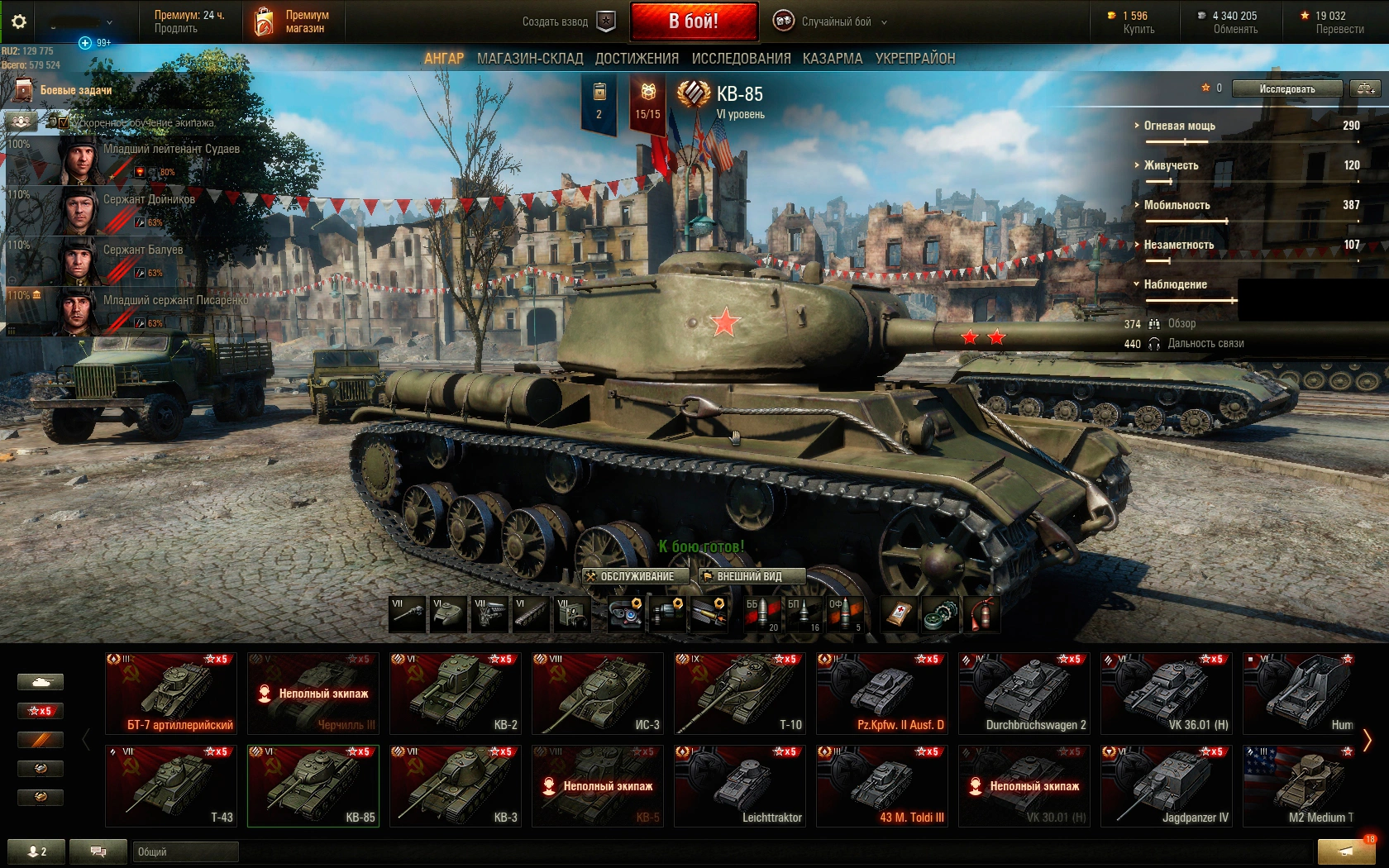
Task: Select the first aid kit consumable slot
Action: [x=900, y=615]
